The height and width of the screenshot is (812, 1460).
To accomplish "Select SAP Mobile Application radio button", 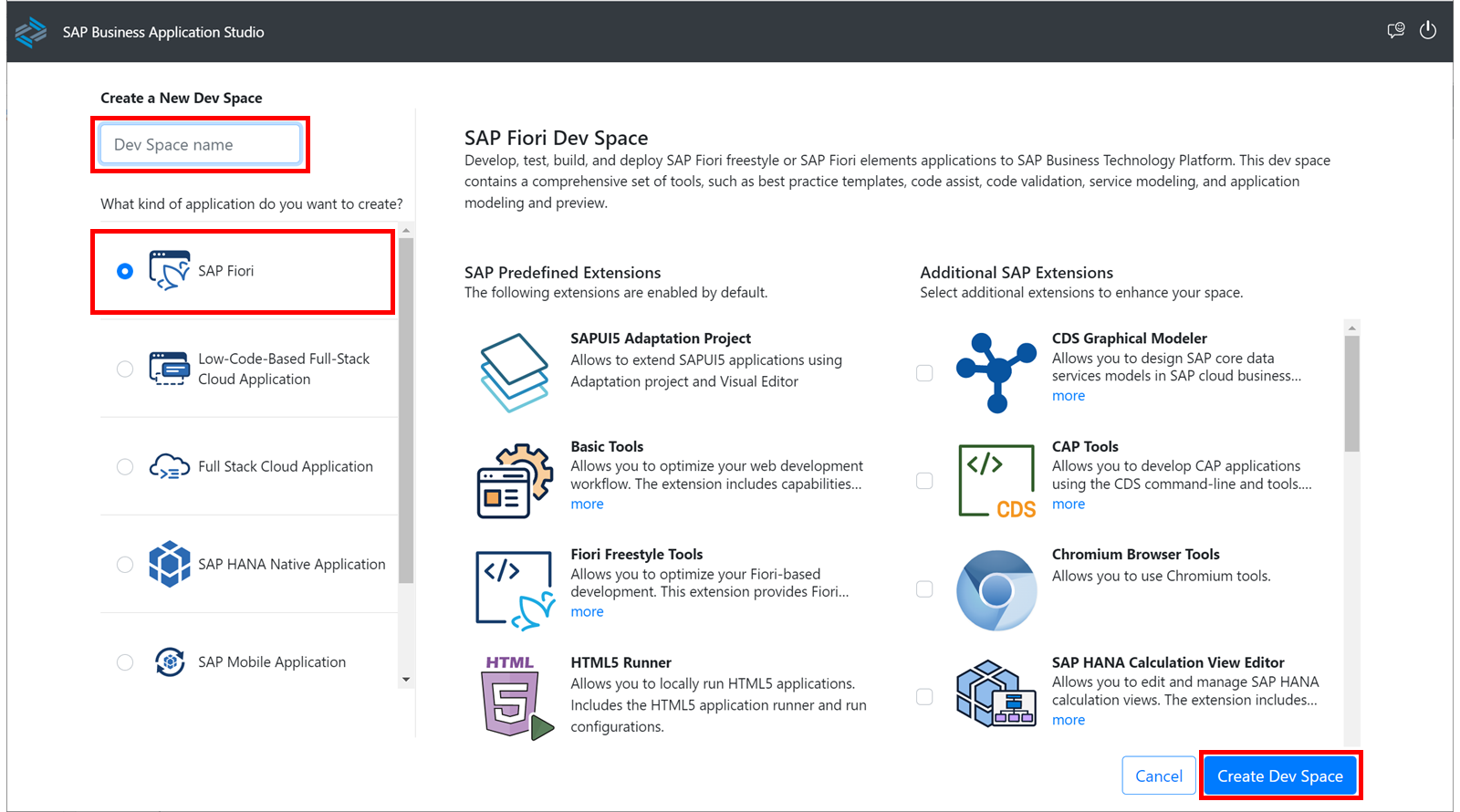I will coord(125,661).
